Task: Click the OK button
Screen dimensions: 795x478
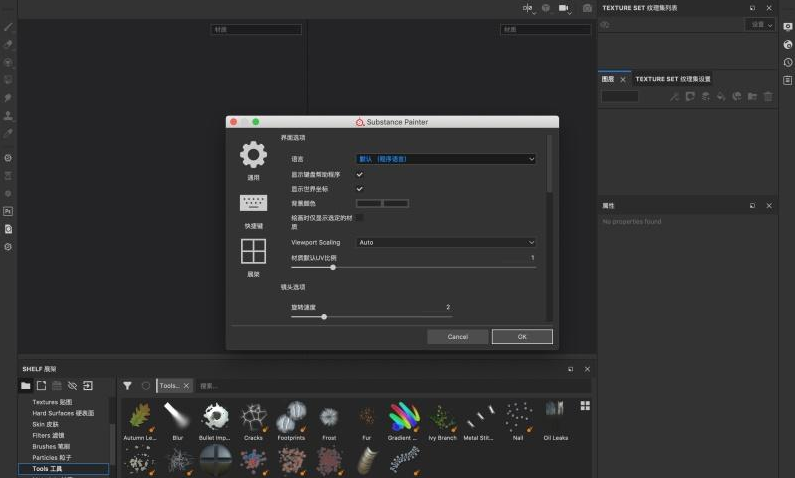Action: pos(522,337)
